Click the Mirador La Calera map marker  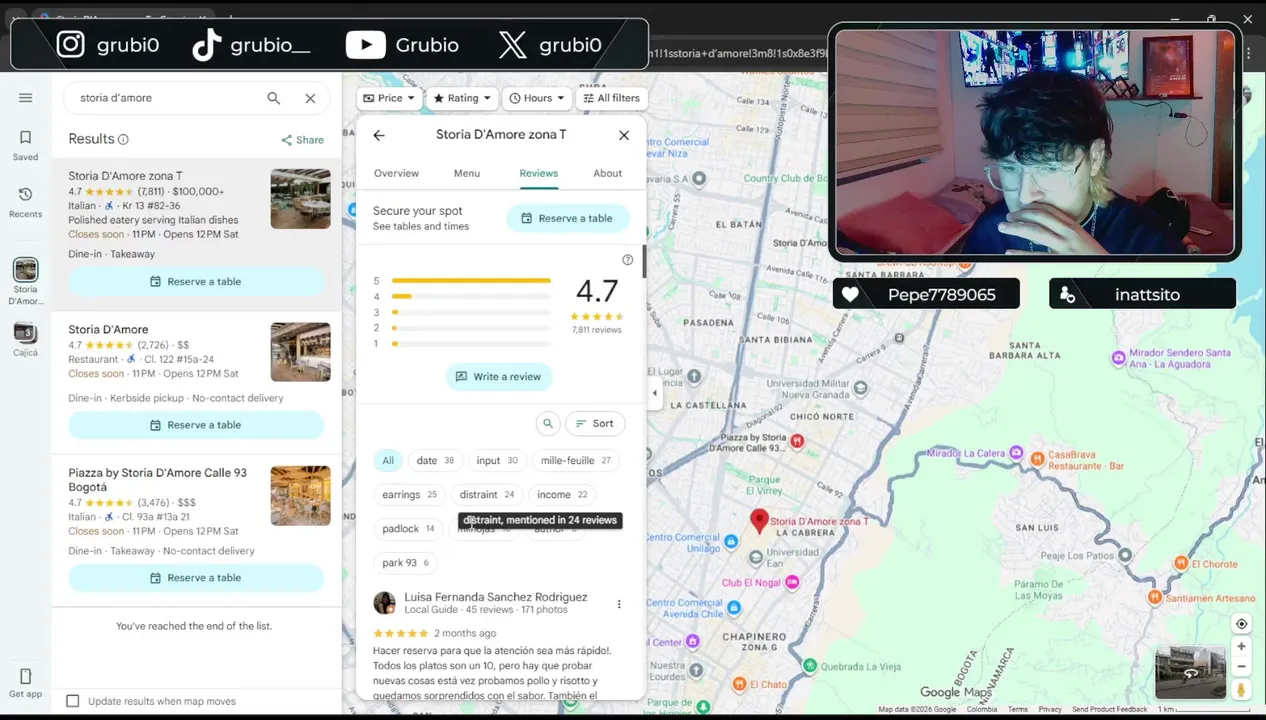tap(1016, 453)
